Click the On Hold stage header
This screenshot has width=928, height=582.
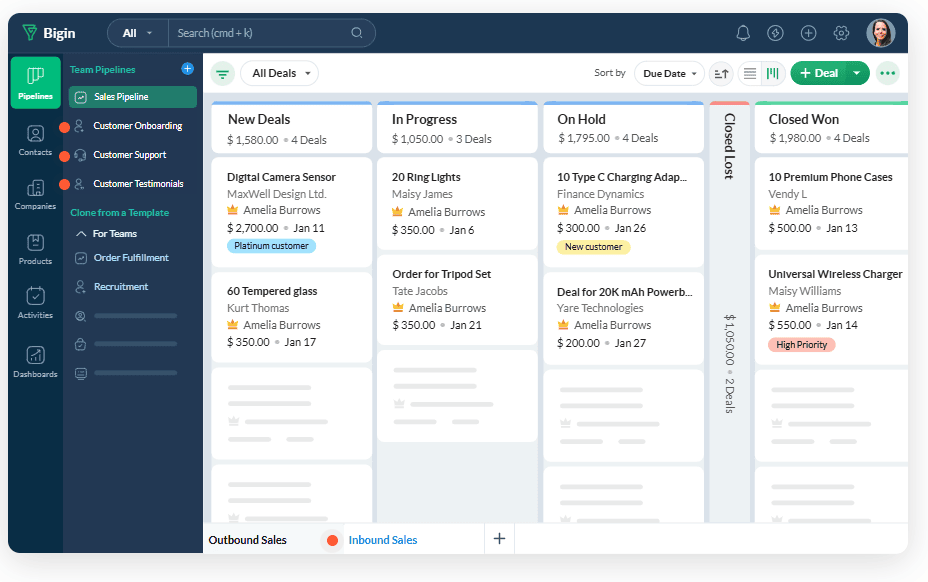[623, 128]
